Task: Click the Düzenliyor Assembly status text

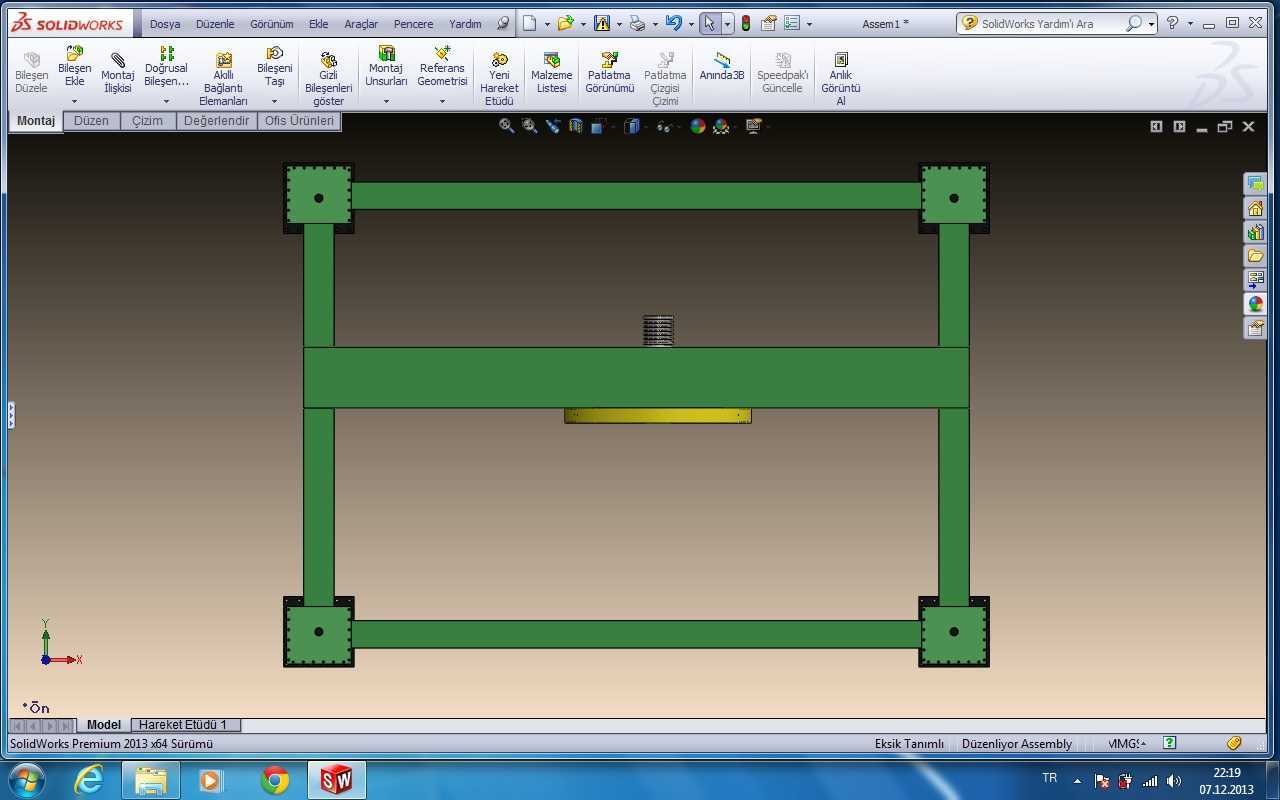Action: coord(1017,744)
